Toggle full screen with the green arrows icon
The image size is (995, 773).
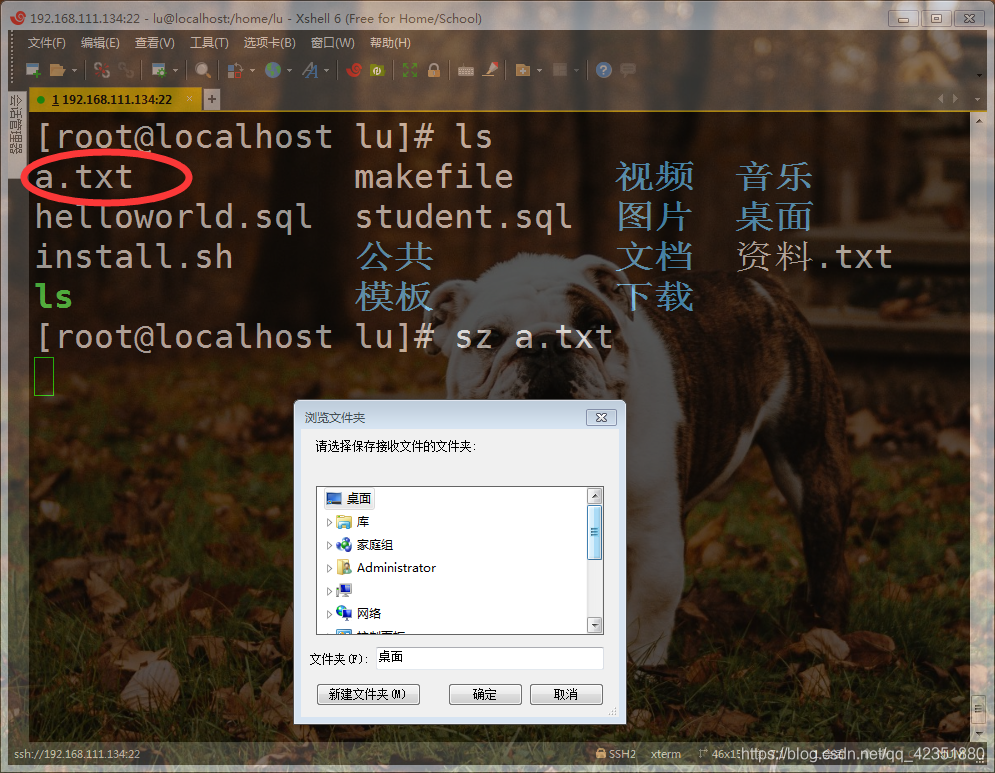tap(410, 70)
